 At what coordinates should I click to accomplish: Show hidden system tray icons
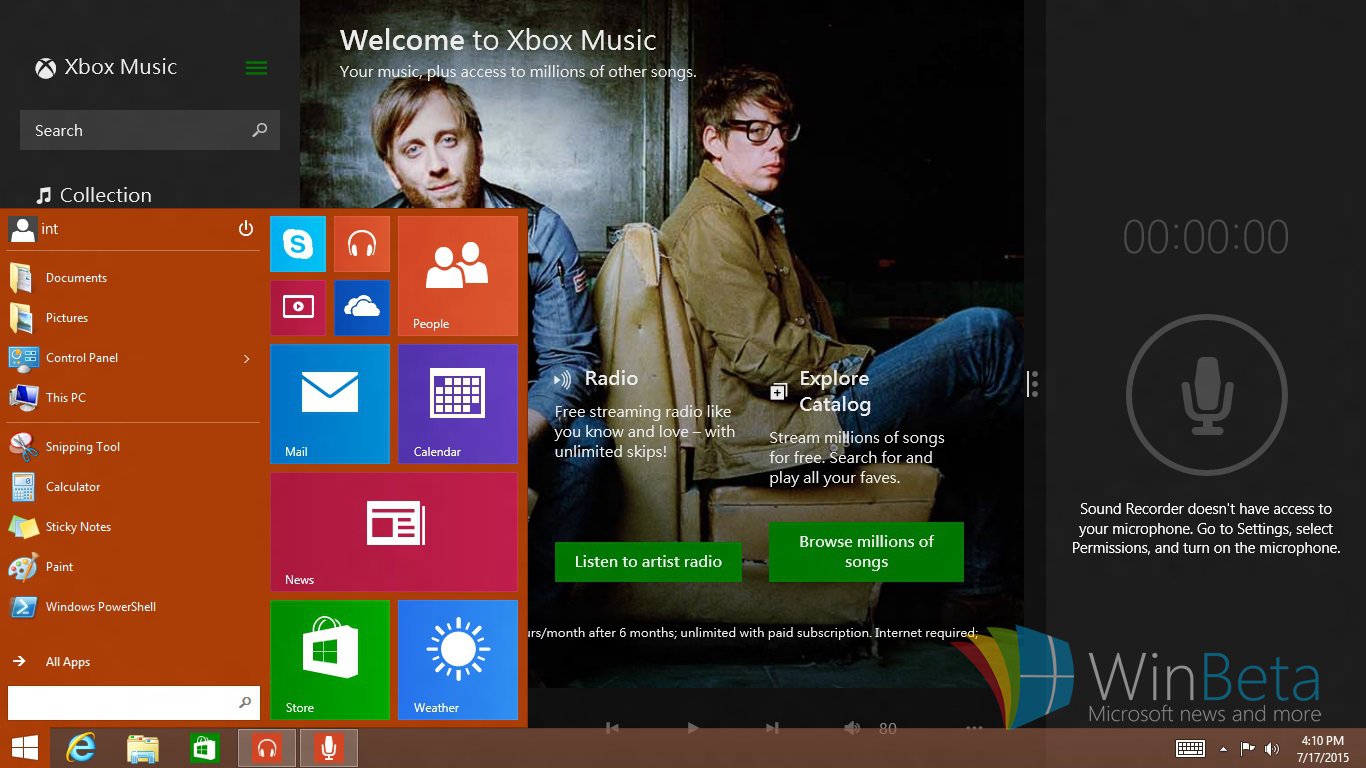(1223, 749)
